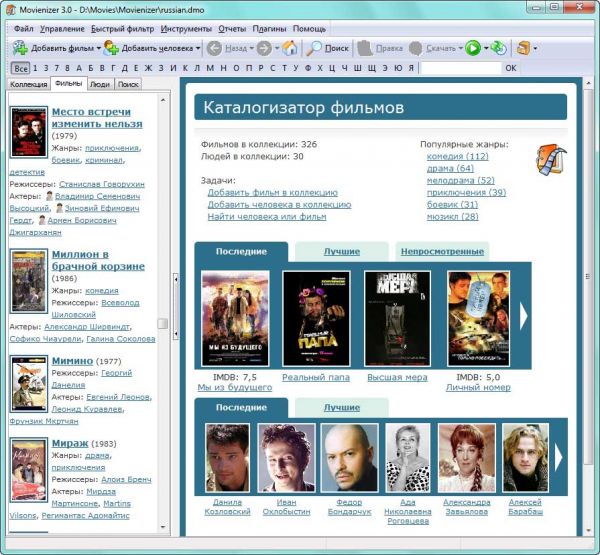Open dropdown next to the catalog book icon
Viewport: 600px width, 555px height.
pos(535,48)
